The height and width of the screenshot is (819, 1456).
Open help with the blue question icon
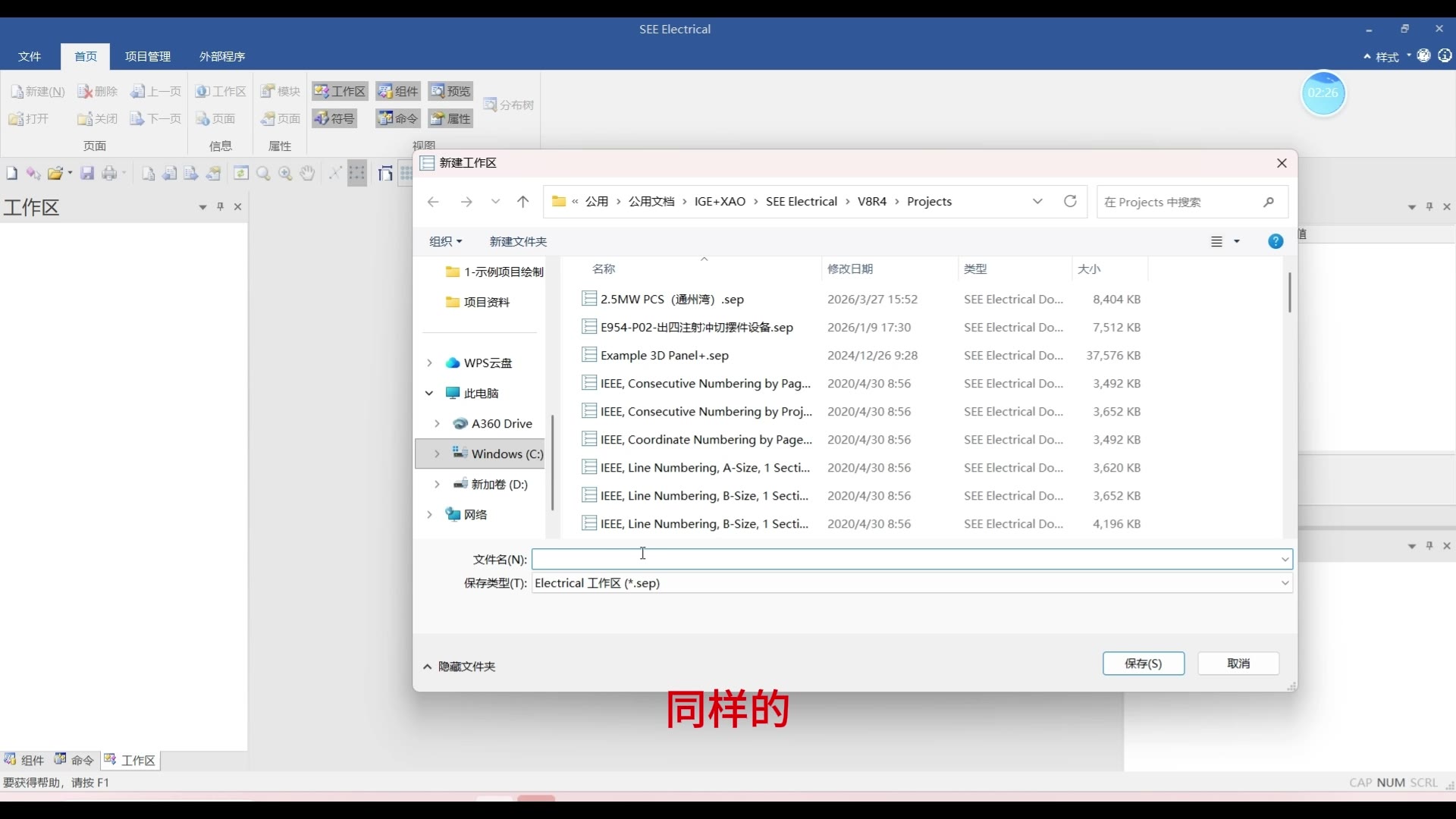(x=1276, y=241)
